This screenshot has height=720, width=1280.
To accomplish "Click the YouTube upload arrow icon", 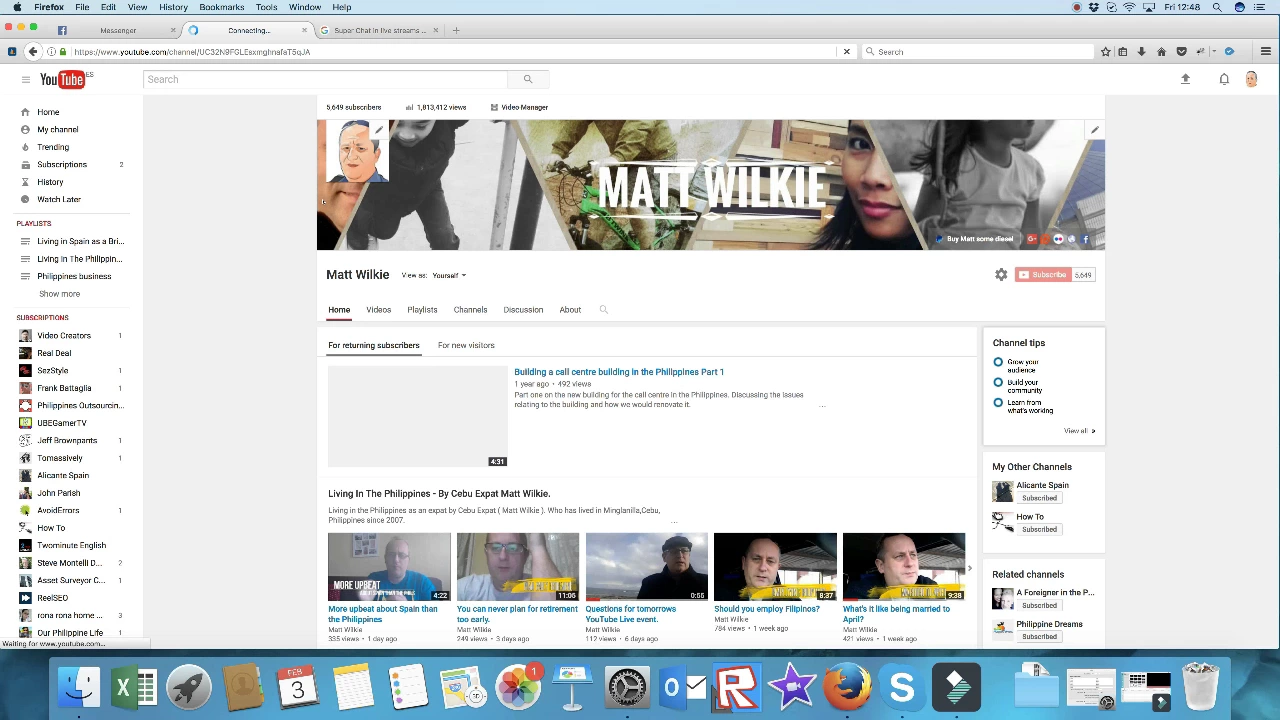I will click(1185, 79).
